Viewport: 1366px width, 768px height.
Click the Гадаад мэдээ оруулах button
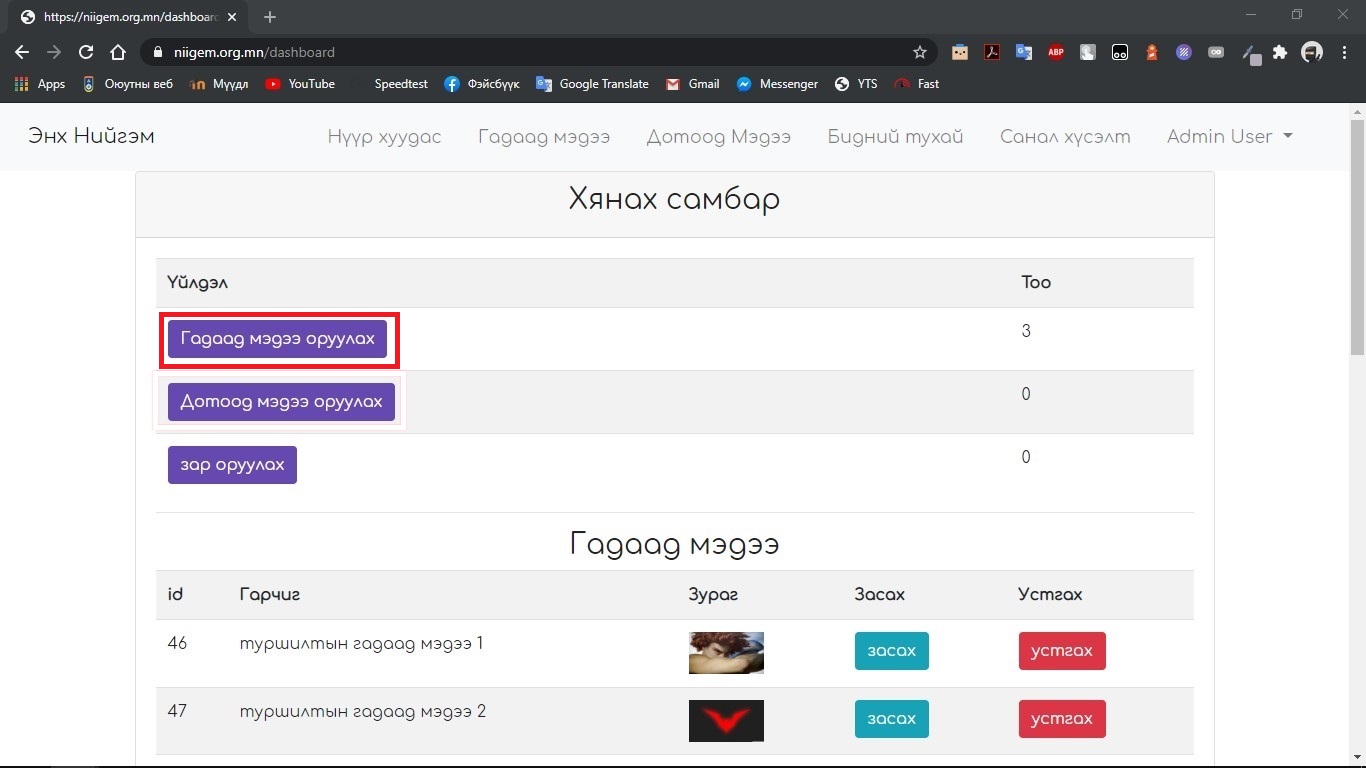point(277,340)
